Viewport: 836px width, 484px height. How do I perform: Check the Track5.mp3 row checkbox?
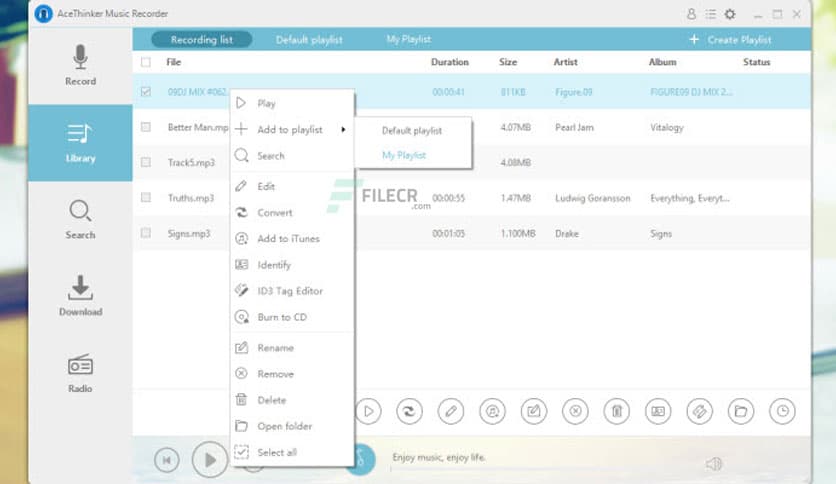tap(146, 162)
